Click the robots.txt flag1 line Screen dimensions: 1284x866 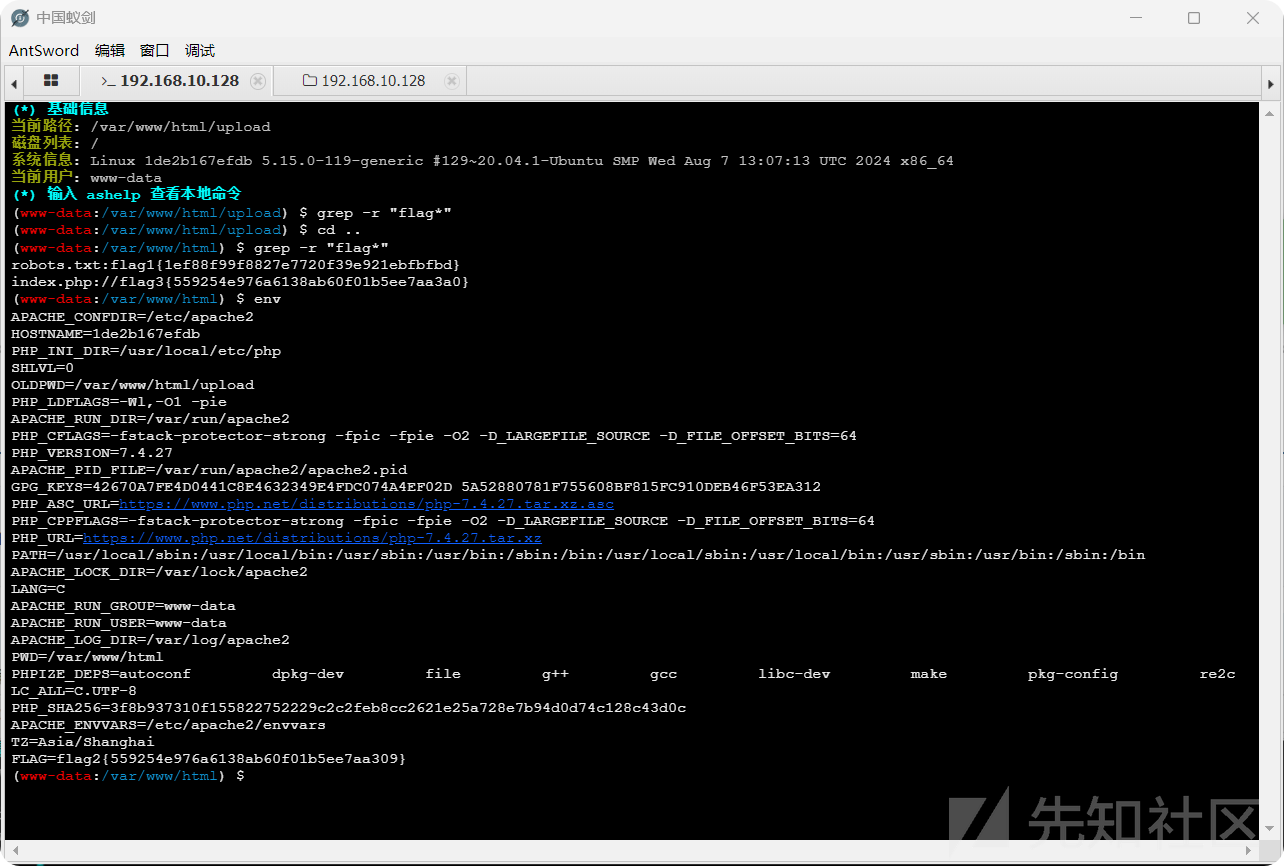235,265
